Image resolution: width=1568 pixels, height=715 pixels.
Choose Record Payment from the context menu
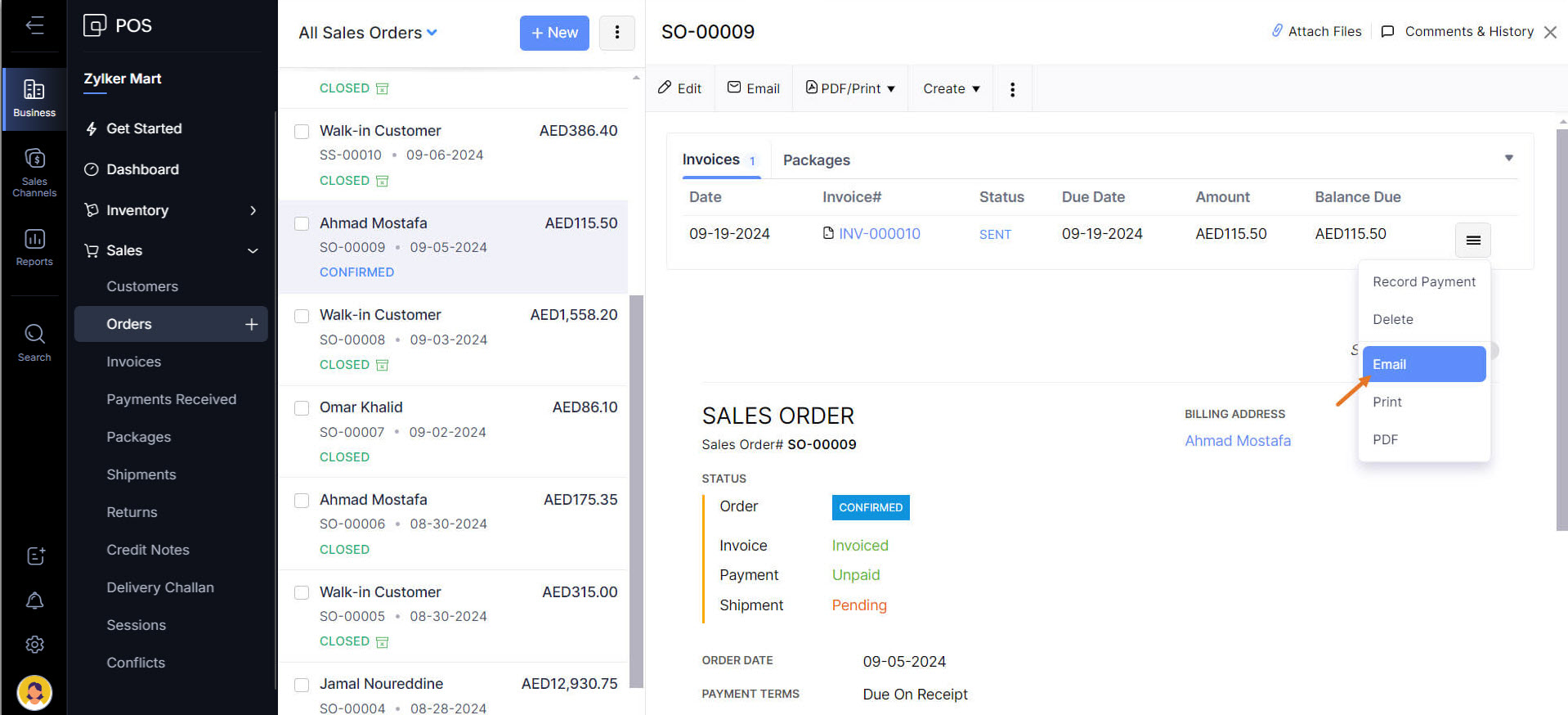(x=1423, y=281)
